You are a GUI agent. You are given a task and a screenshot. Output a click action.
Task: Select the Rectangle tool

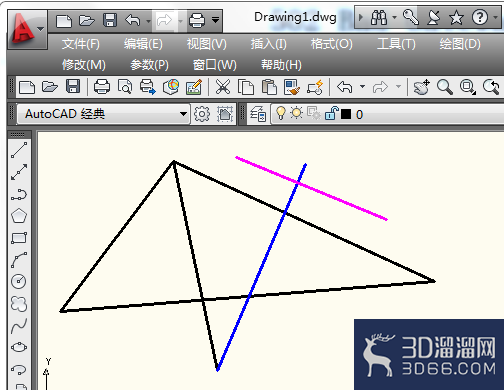point(19,238)
